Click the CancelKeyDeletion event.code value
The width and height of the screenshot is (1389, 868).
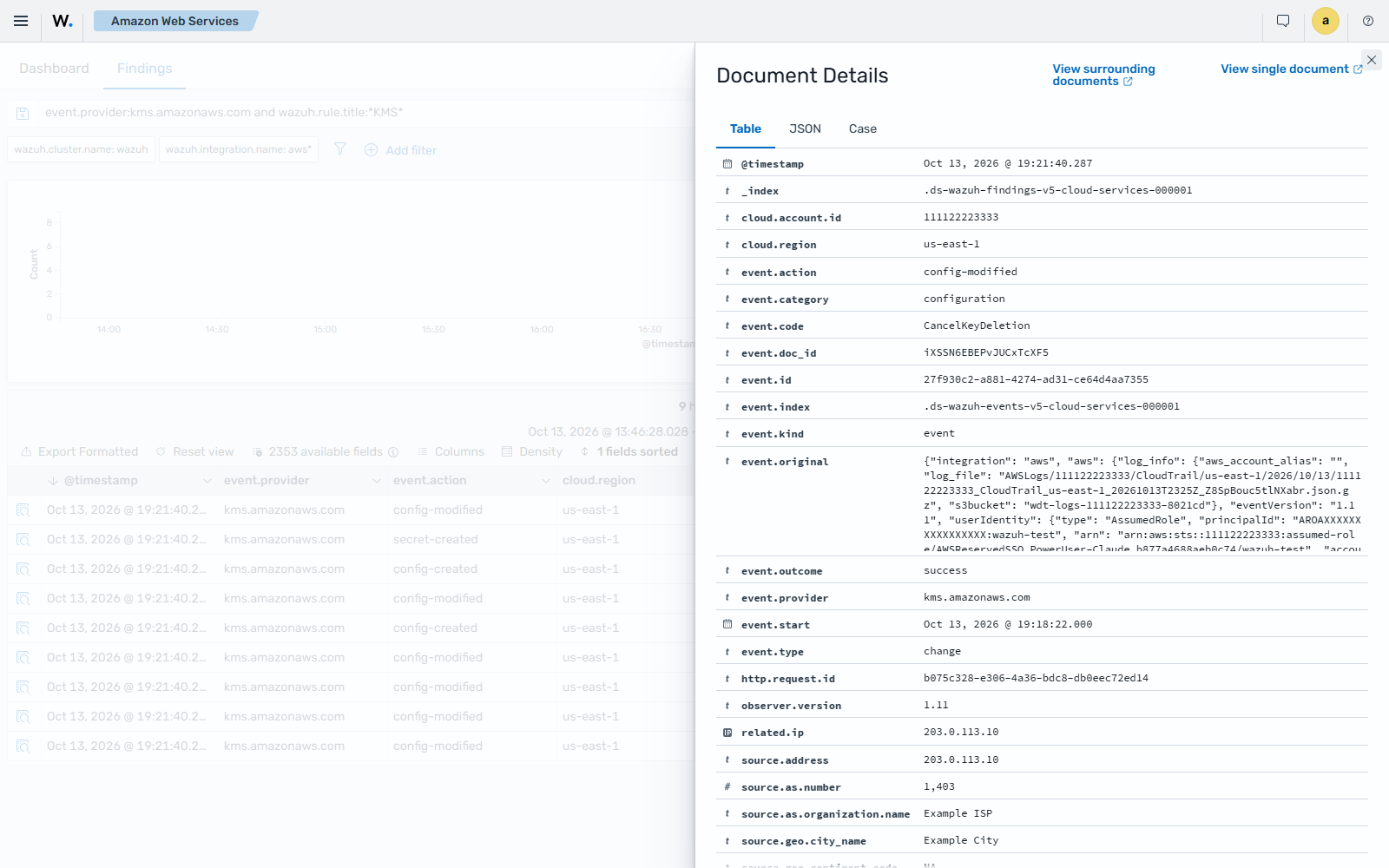[x=977, y=325]
